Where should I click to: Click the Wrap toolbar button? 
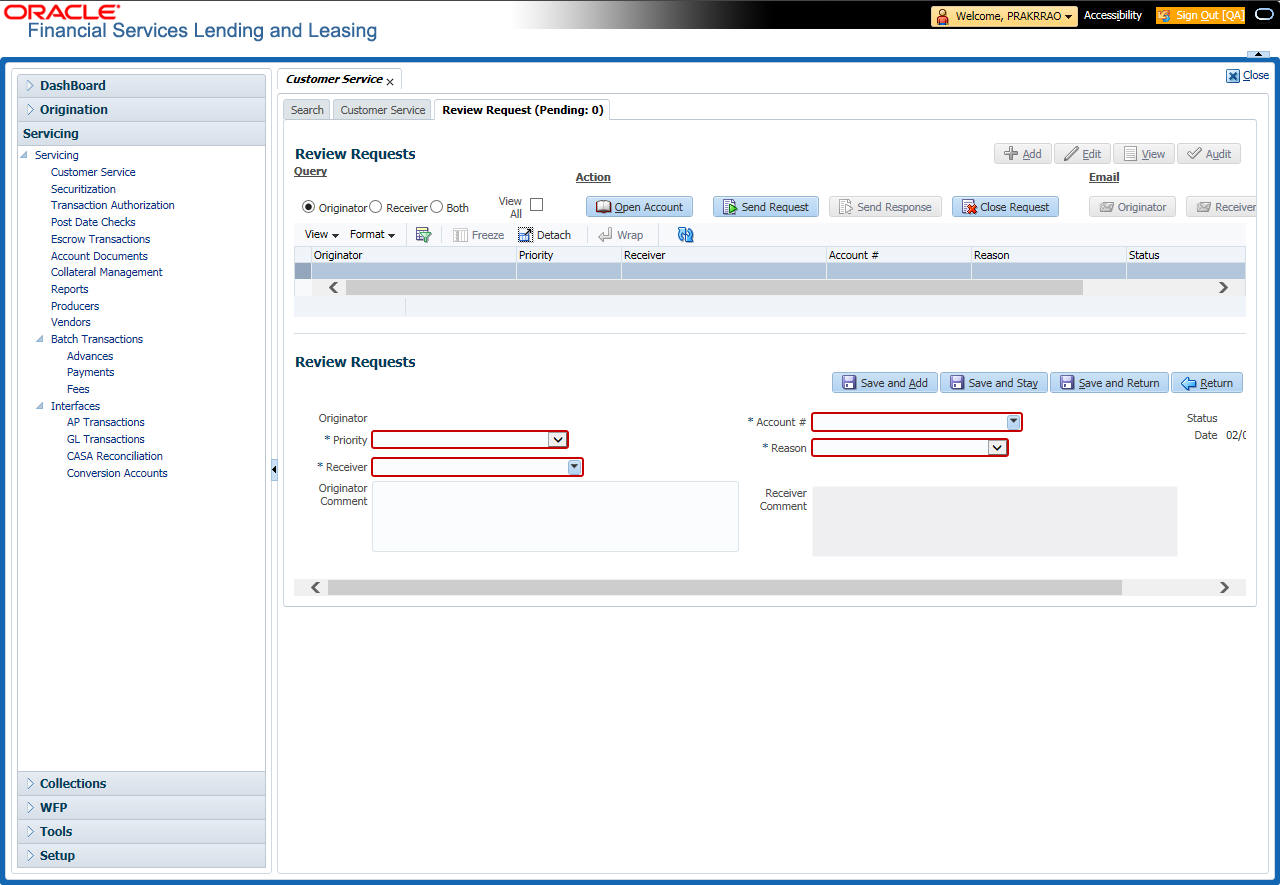[620, 235]
